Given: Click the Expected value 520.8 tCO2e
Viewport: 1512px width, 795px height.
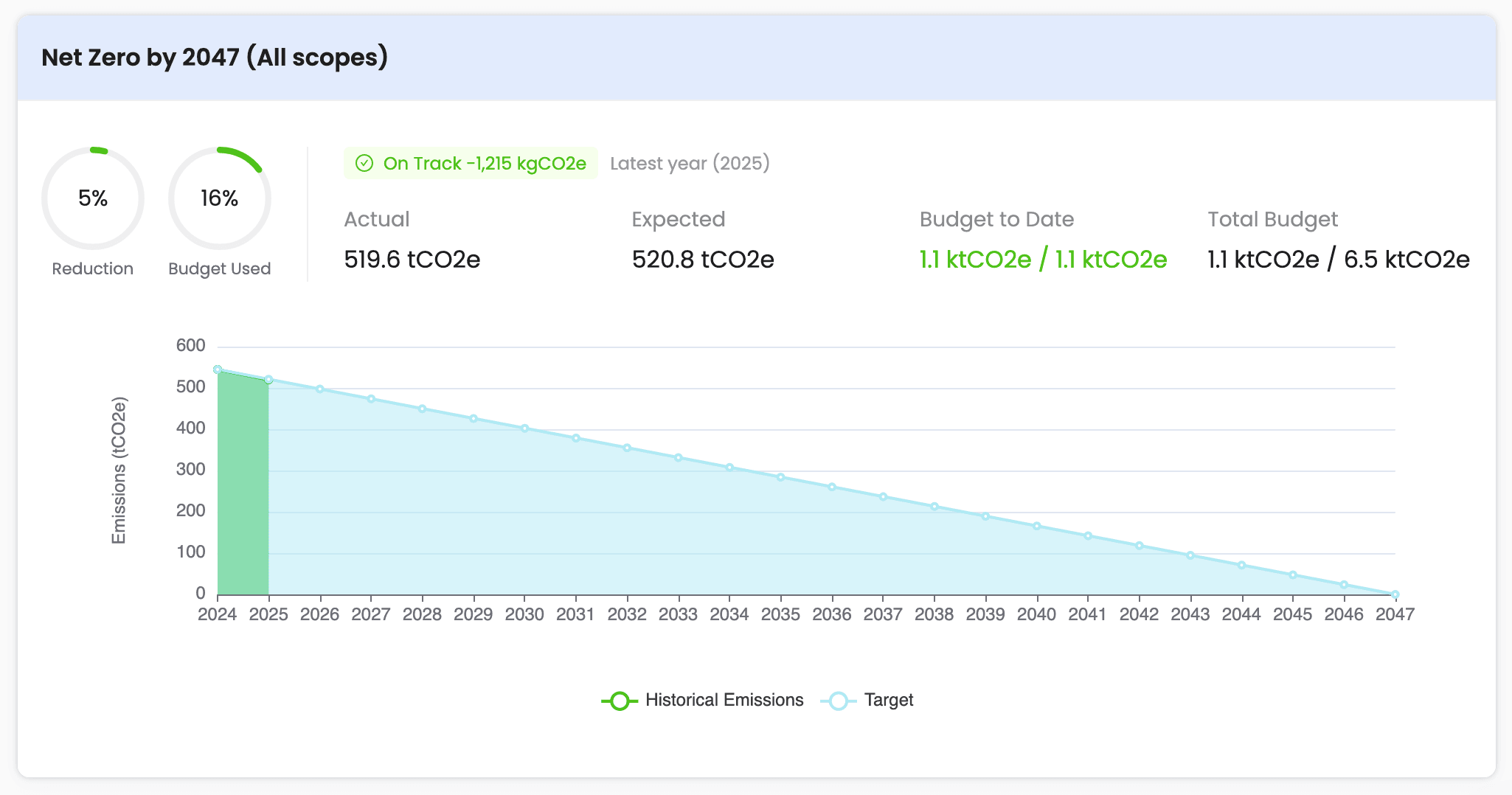Looking at the screenshot, I should (x=703, y=260).
